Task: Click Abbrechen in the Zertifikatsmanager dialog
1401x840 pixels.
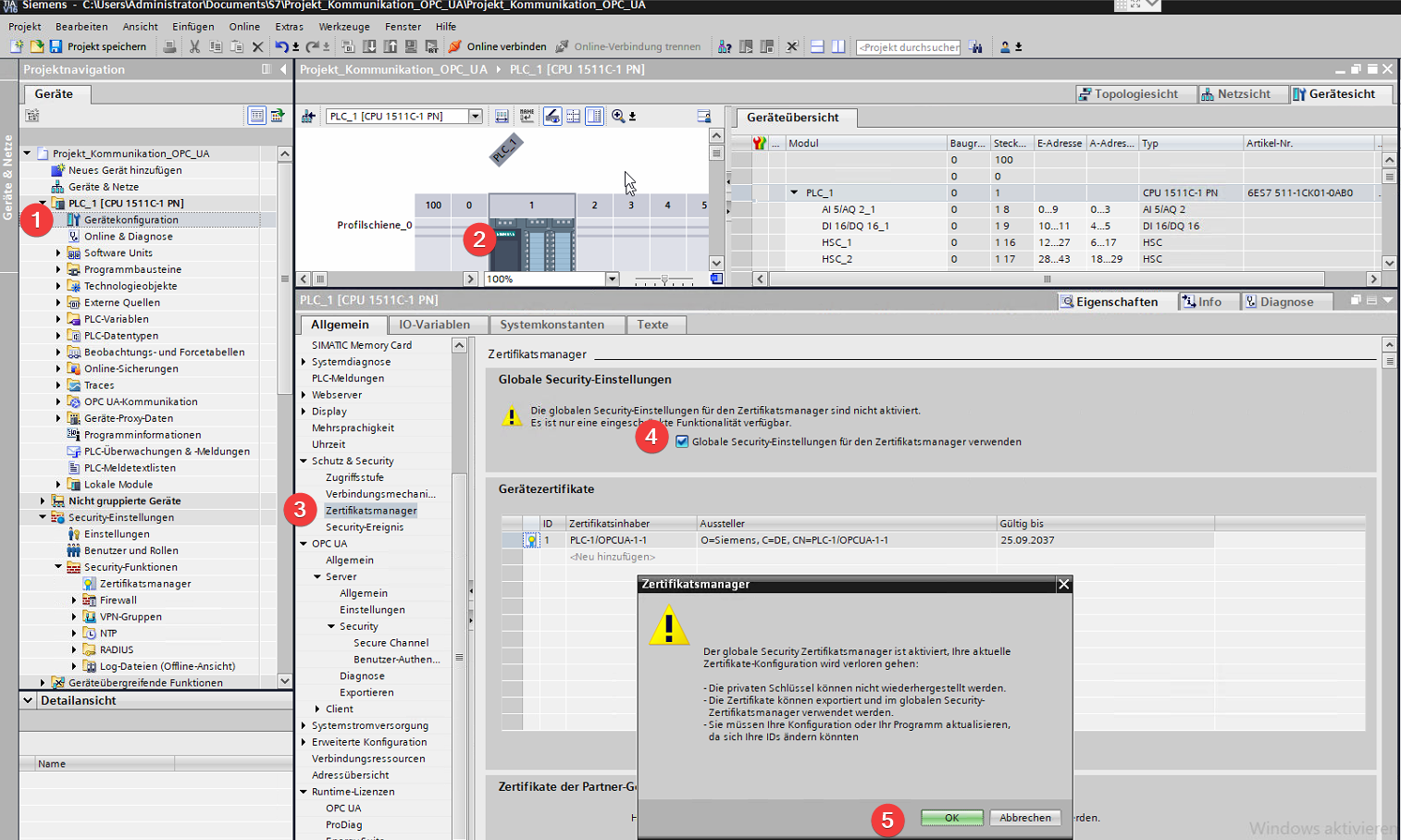Action: point(1025,818)
